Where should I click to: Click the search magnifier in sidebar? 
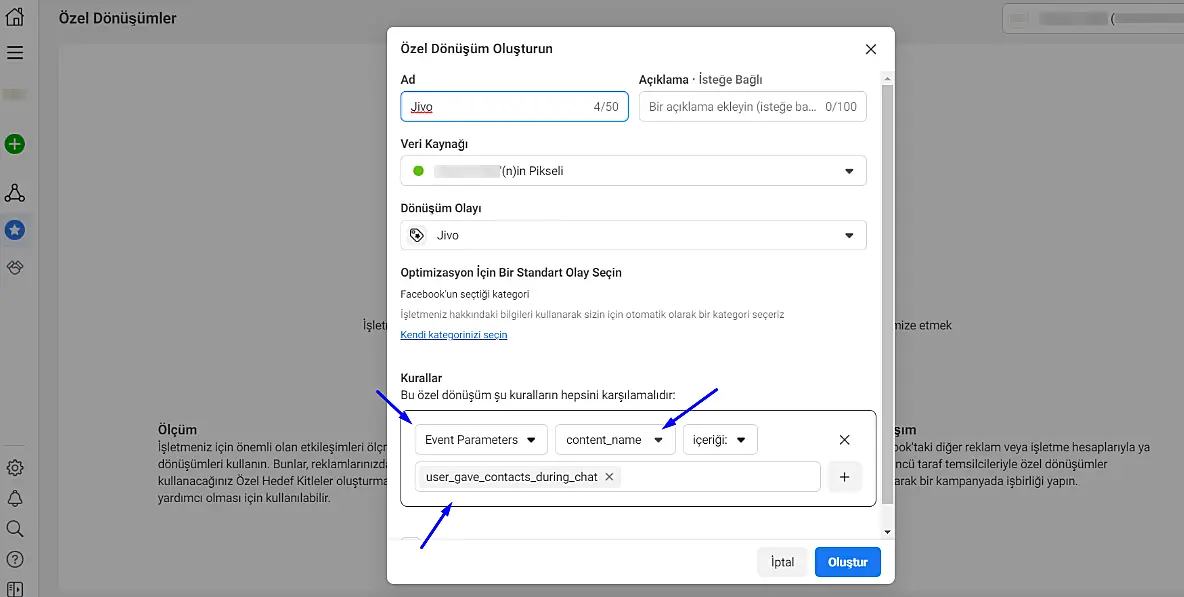click(15, 528)
